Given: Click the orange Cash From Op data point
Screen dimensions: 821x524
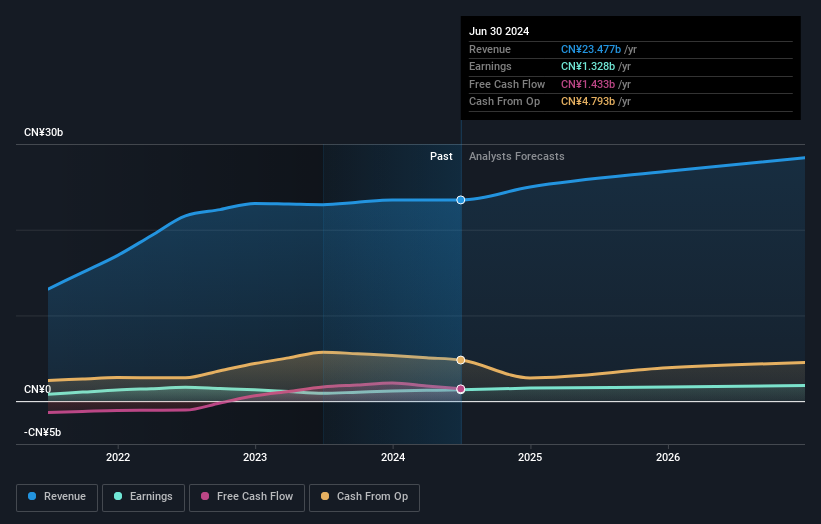Looking at the screenshot, I should click(x=461, y=360).
